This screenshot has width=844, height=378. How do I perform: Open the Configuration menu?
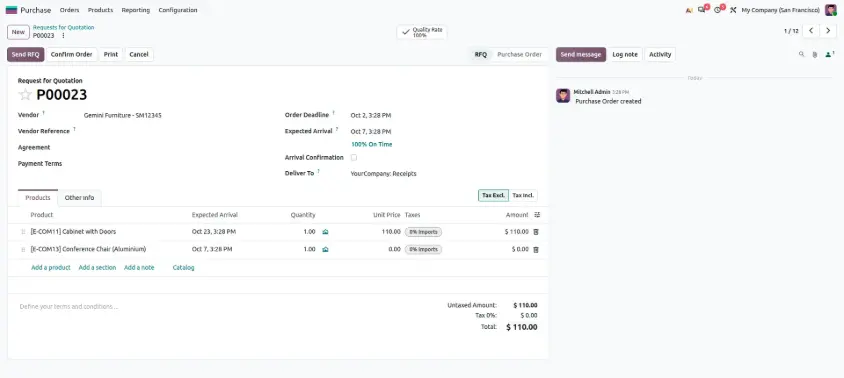(x=178, y=10)
